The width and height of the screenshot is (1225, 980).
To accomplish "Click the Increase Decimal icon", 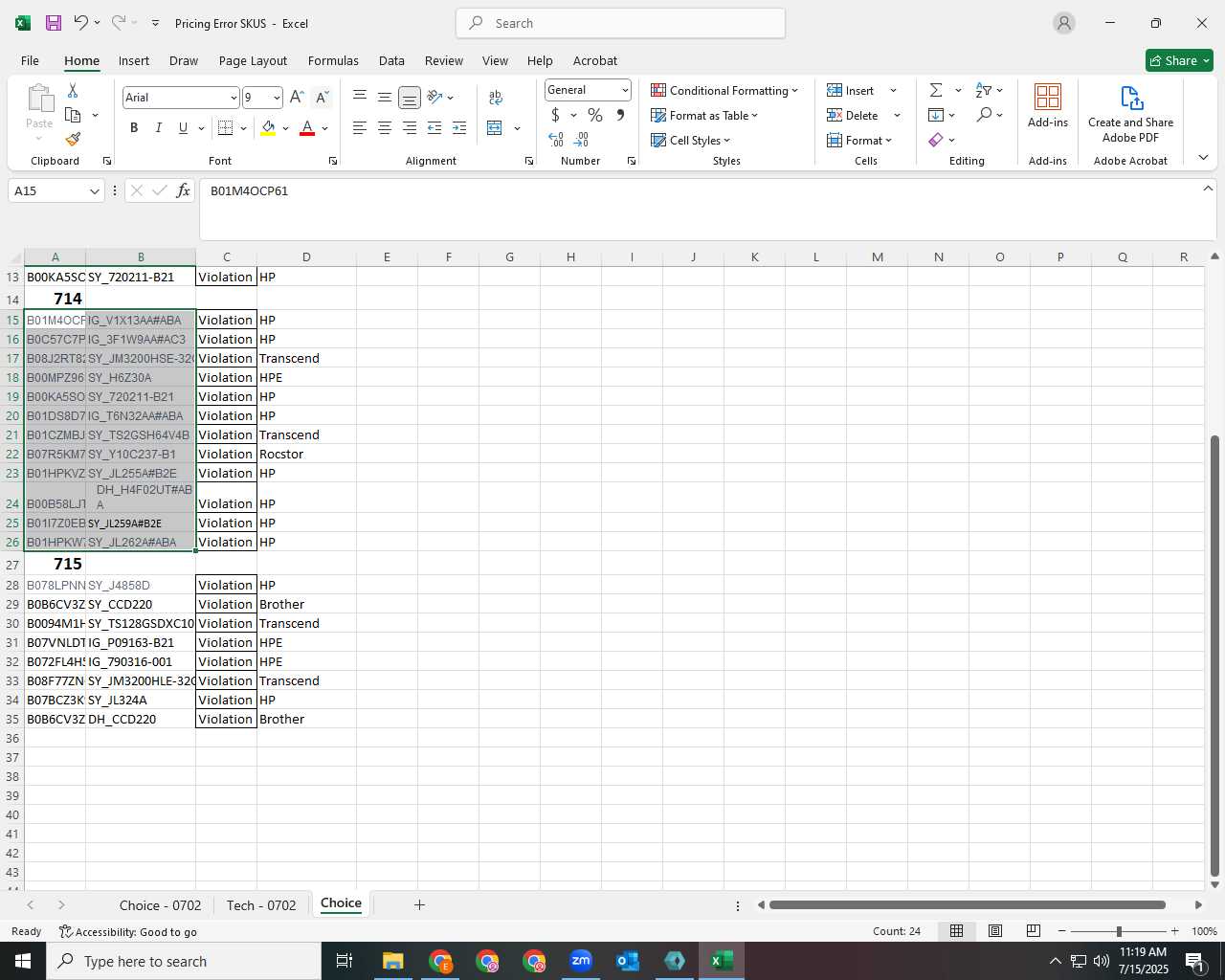I will pos(556,140).
